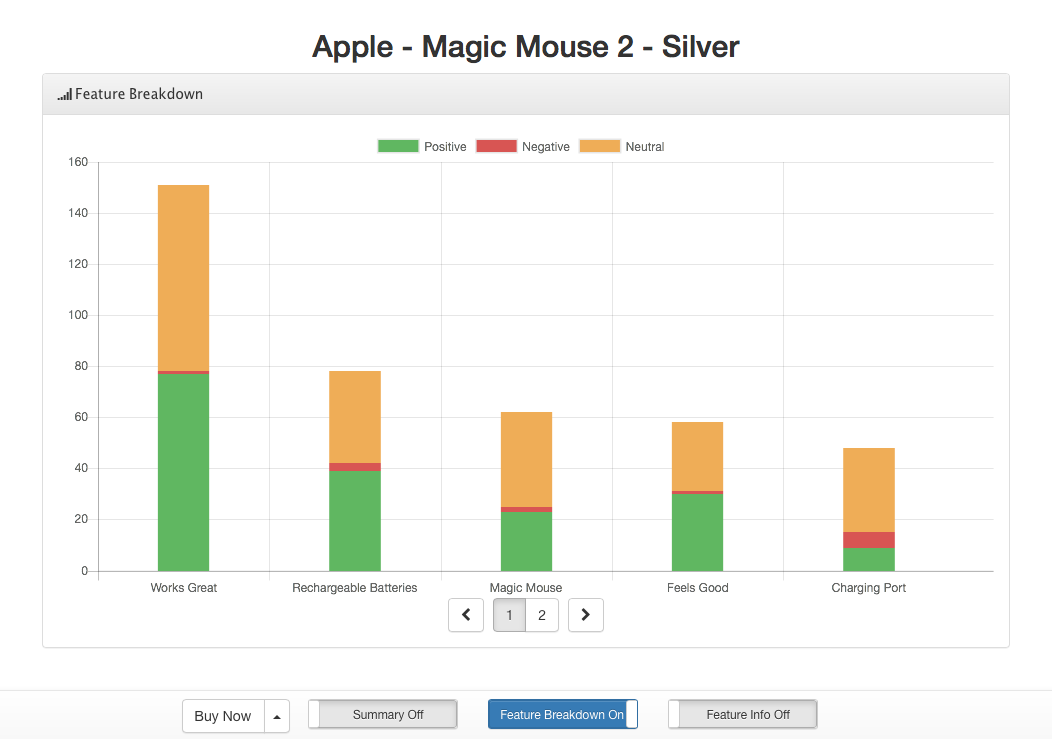The height and width of the screenshot is (739, 1052).
Task: Select page 1 of feature chart
Action: point(509,615)
